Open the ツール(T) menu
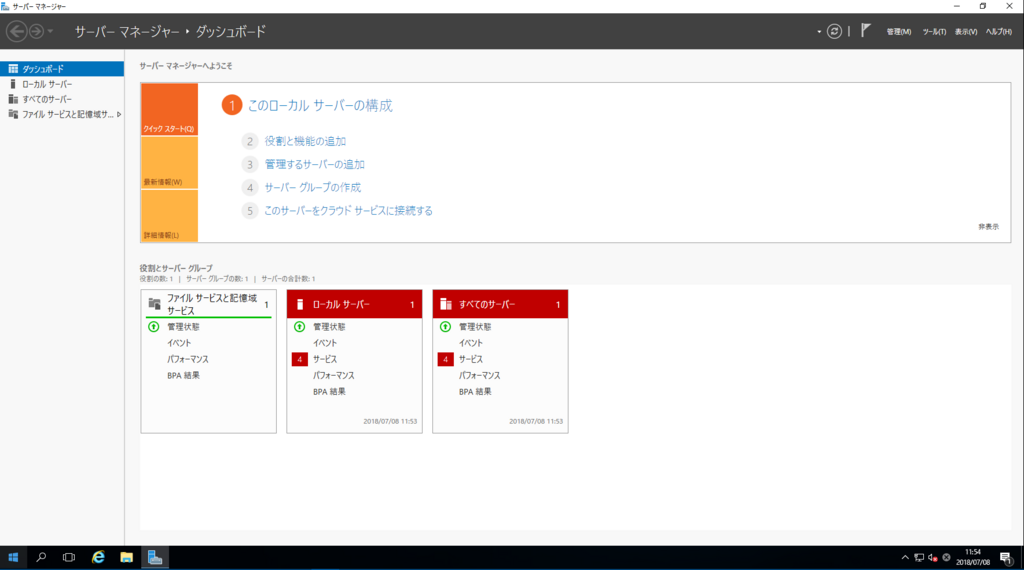The width and height of the screenshot is (1024, 570). pyautogui.click(x=934, y=31)
